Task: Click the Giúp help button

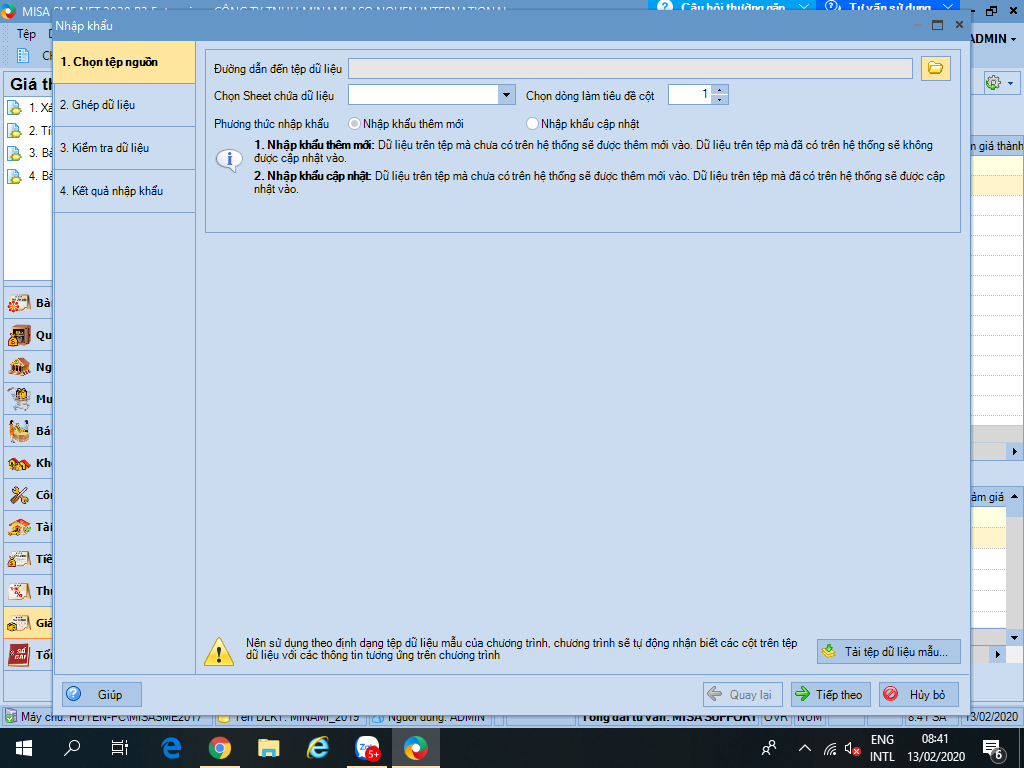Action: [x=101, y=694]
